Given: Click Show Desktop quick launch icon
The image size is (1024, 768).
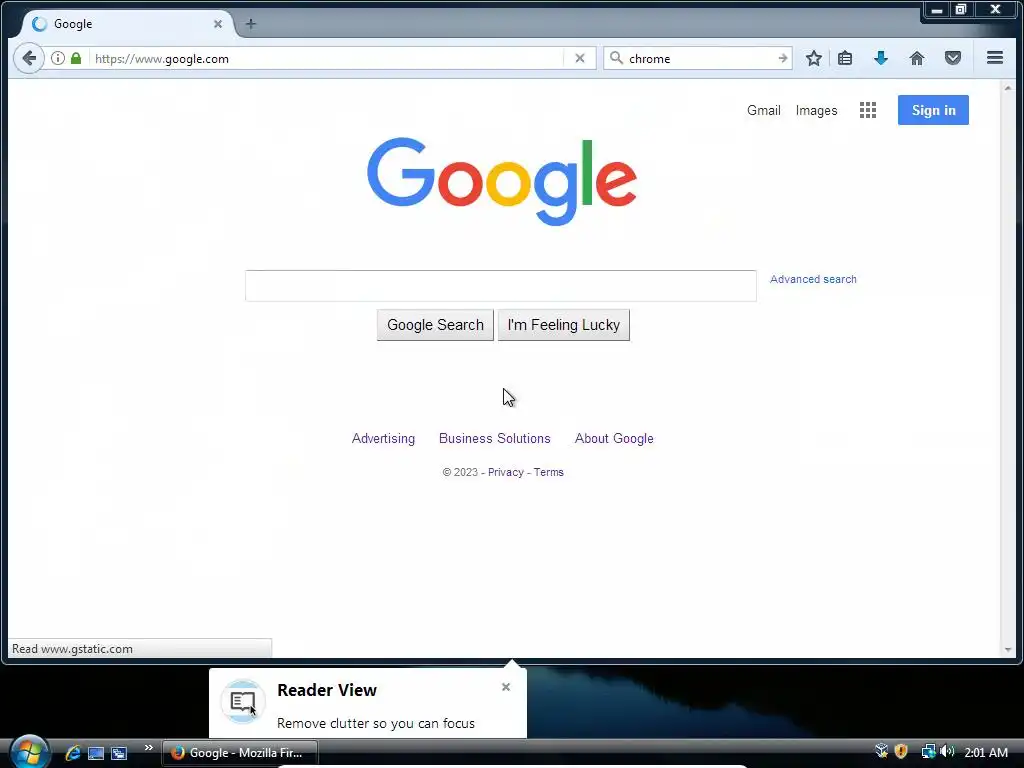Looking at the screenshot, I should pyautogui.click(x=96, y=753).
